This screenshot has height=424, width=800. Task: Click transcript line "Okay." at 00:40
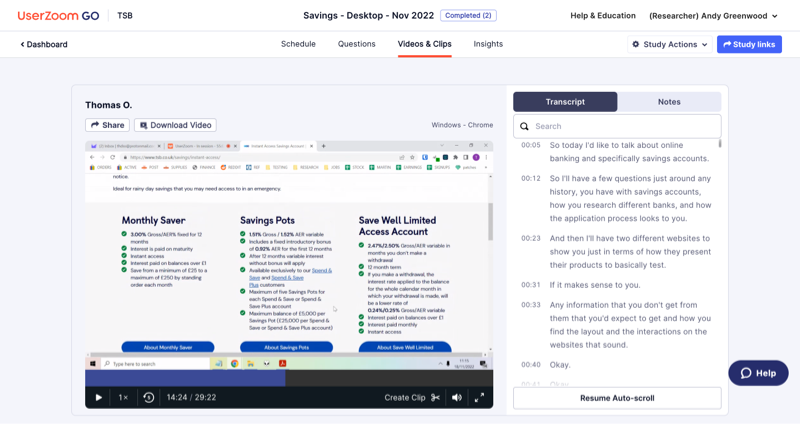560,365
